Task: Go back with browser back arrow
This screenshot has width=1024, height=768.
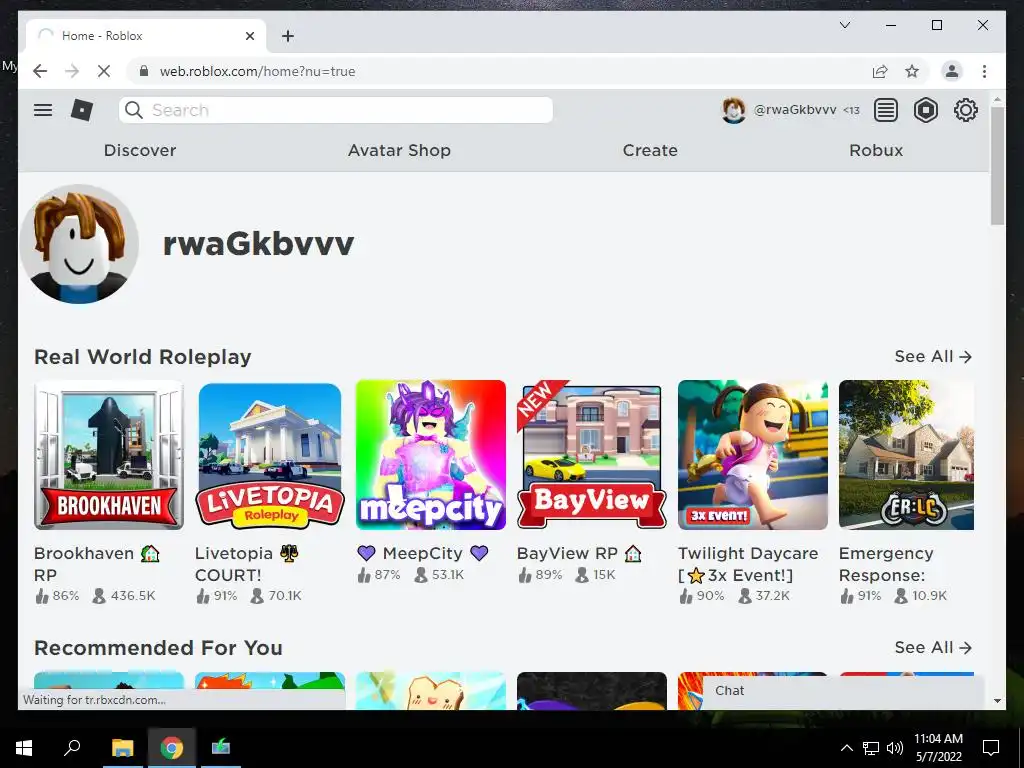Action: coord(40,71)
